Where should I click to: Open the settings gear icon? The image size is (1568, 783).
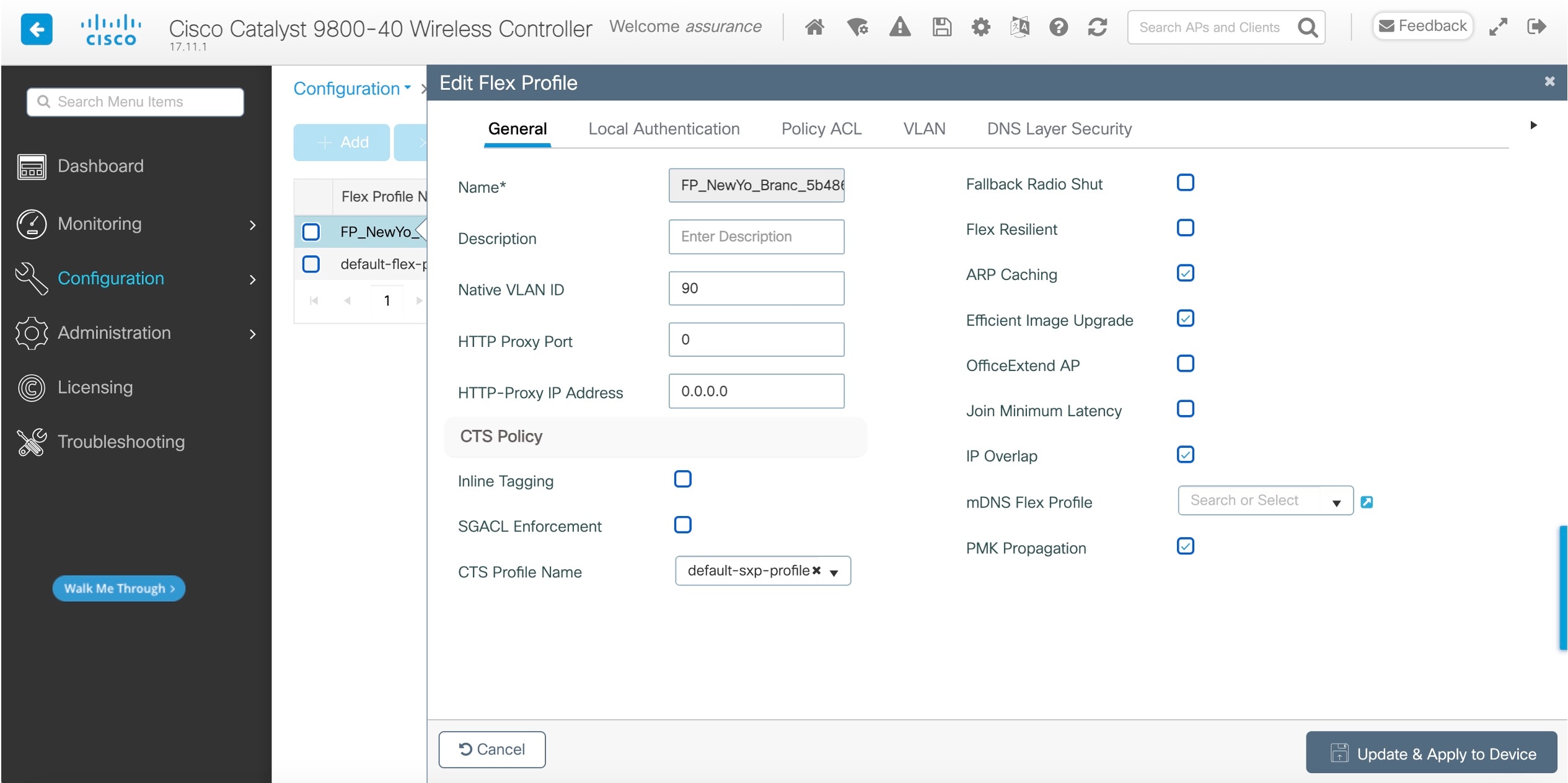coord(980,27)
